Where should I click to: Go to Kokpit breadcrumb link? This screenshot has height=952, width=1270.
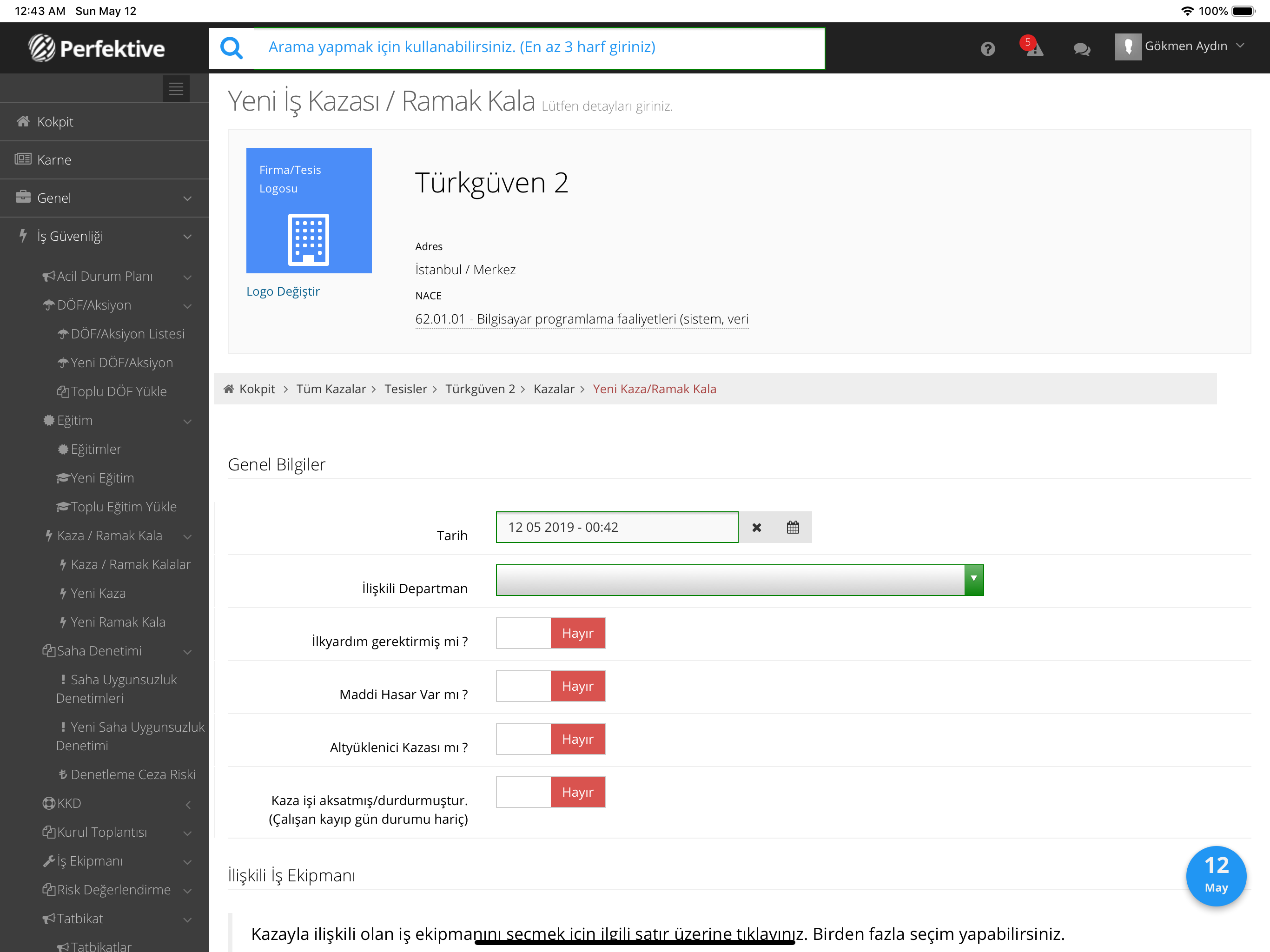pos(257,389)
